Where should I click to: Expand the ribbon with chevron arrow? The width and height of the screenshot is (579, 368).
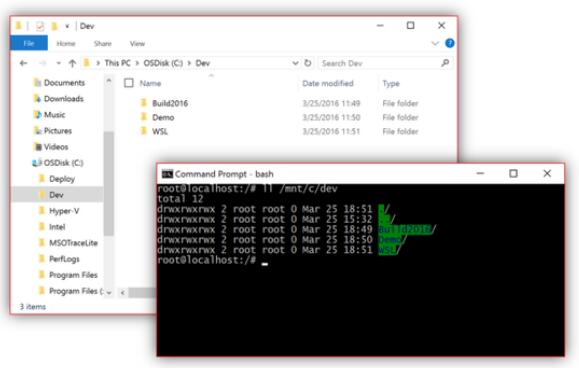(435, 43)
